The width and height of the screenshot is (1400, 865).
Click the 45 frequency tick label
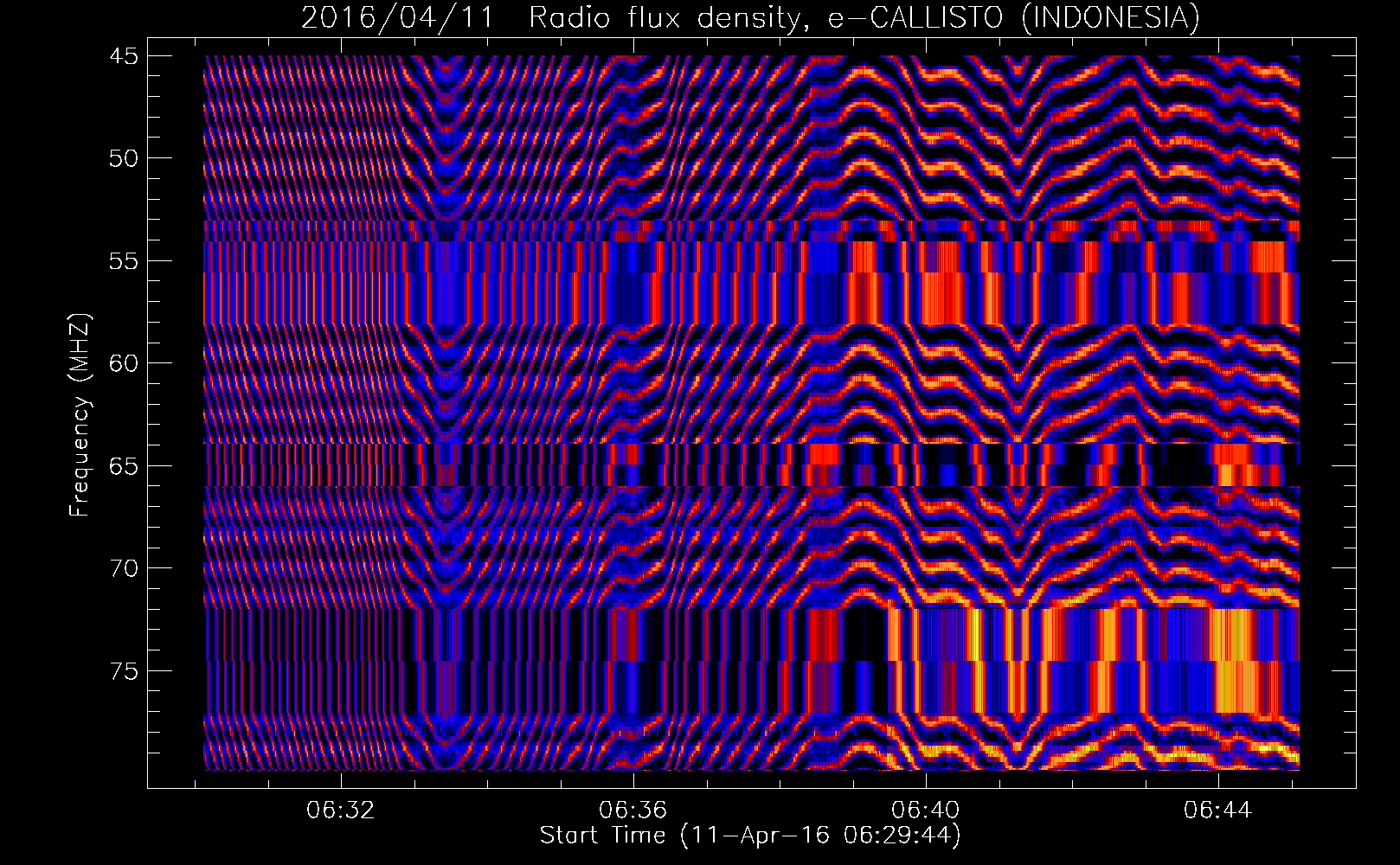coord(124,56)
